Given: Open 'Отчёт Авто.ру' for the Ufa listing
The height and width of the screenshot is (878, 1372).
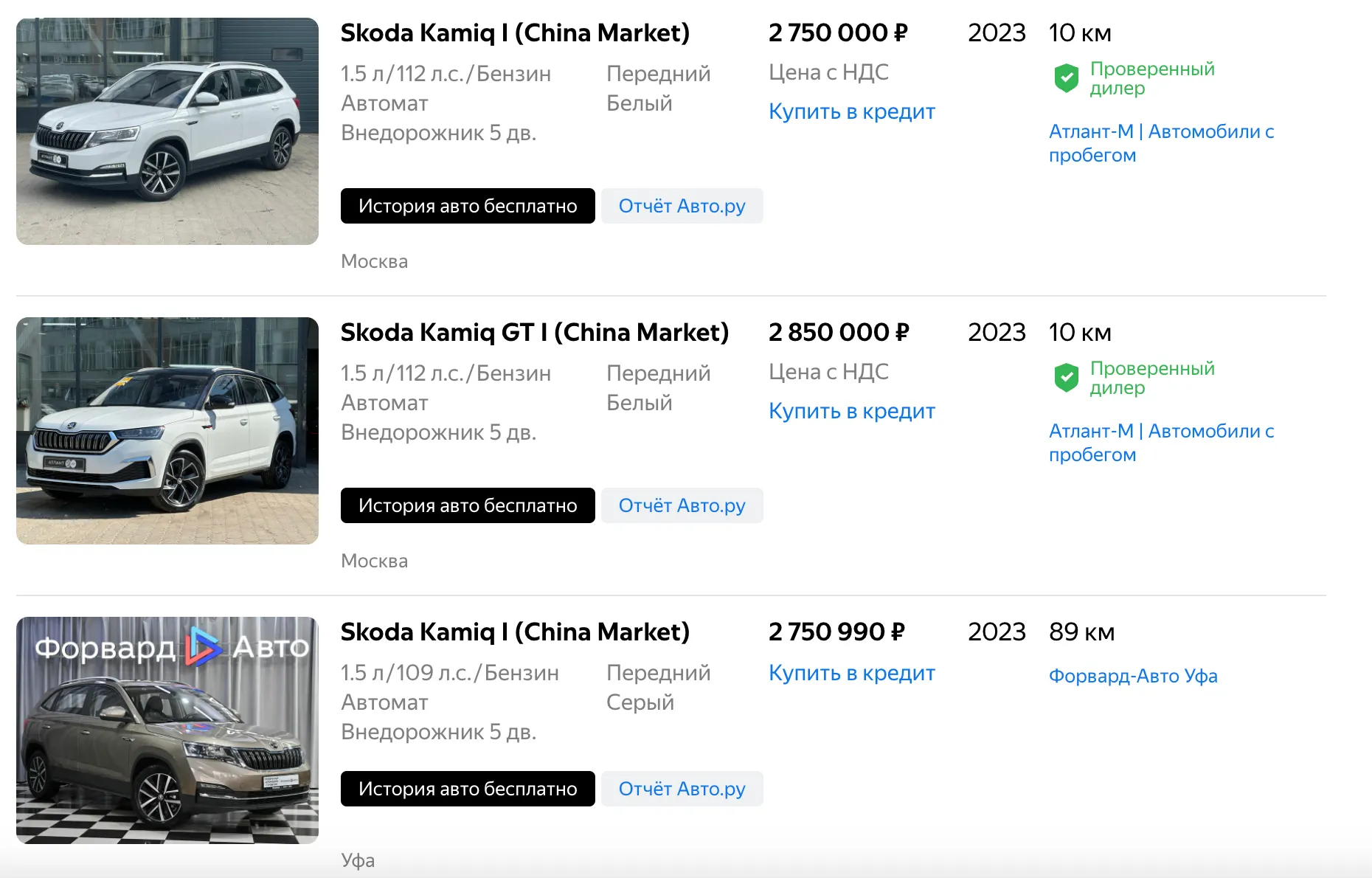Looking at the screenshot, I should (682, 789).
